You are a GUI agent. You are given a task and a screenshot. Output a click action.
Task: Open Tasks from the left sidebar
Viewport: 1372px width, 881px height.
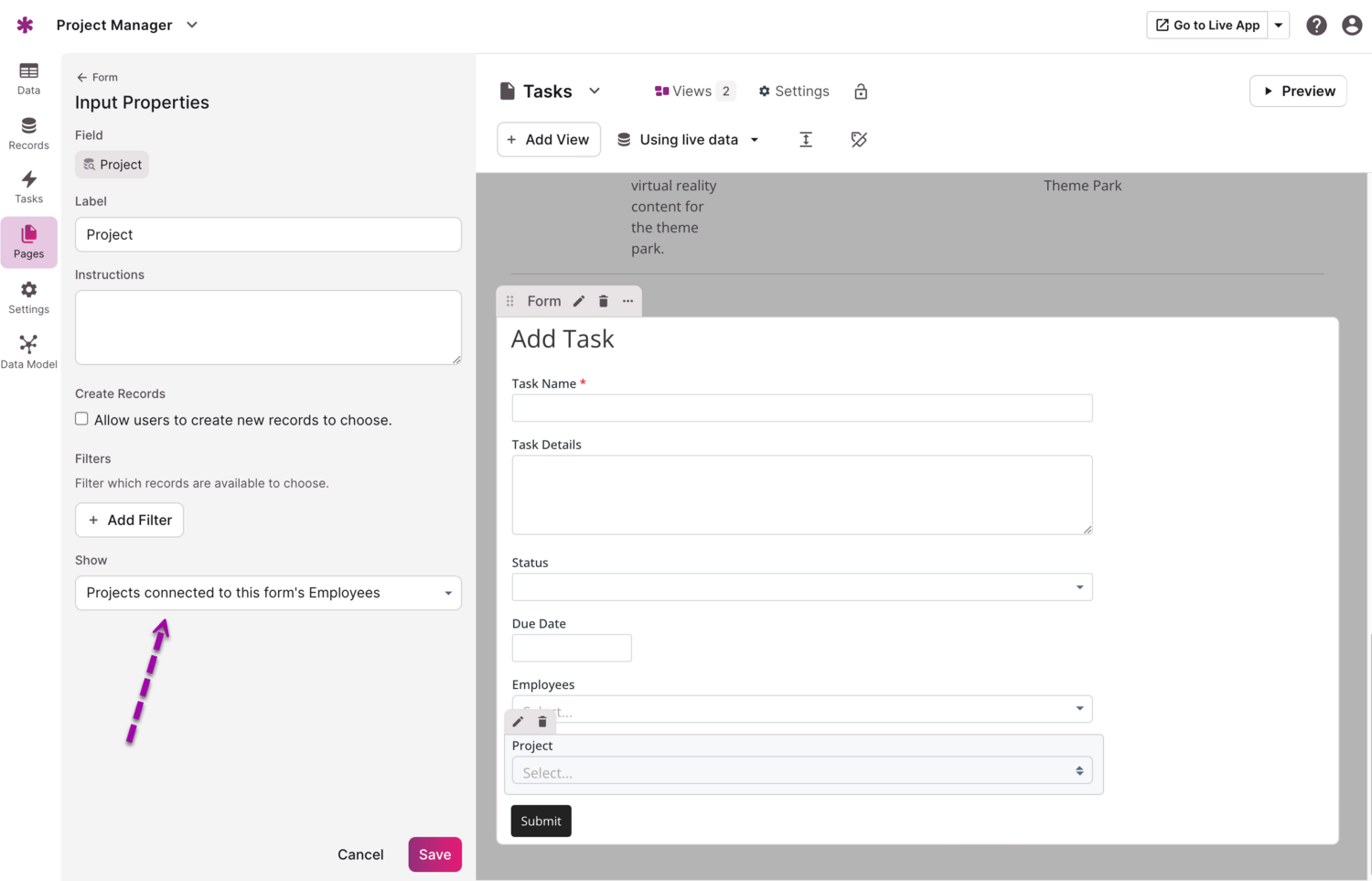click(28, 187)
